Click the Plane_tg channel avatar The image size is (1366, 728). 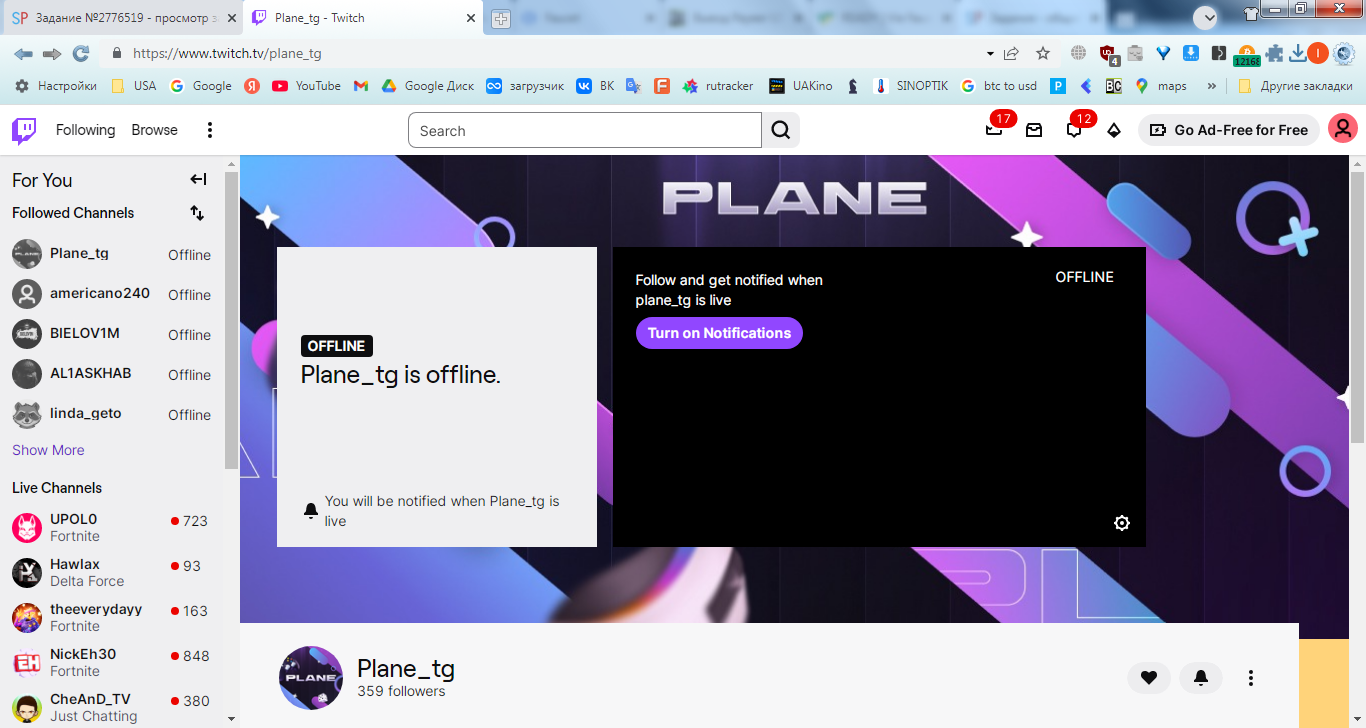(x=311, y=678)
